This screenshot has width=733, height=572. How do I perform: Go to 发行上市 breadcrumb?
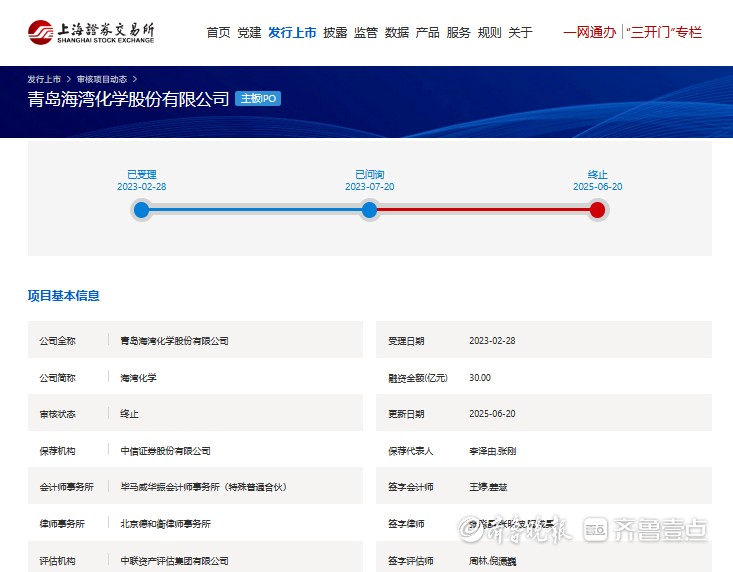(x=44, y=79)
